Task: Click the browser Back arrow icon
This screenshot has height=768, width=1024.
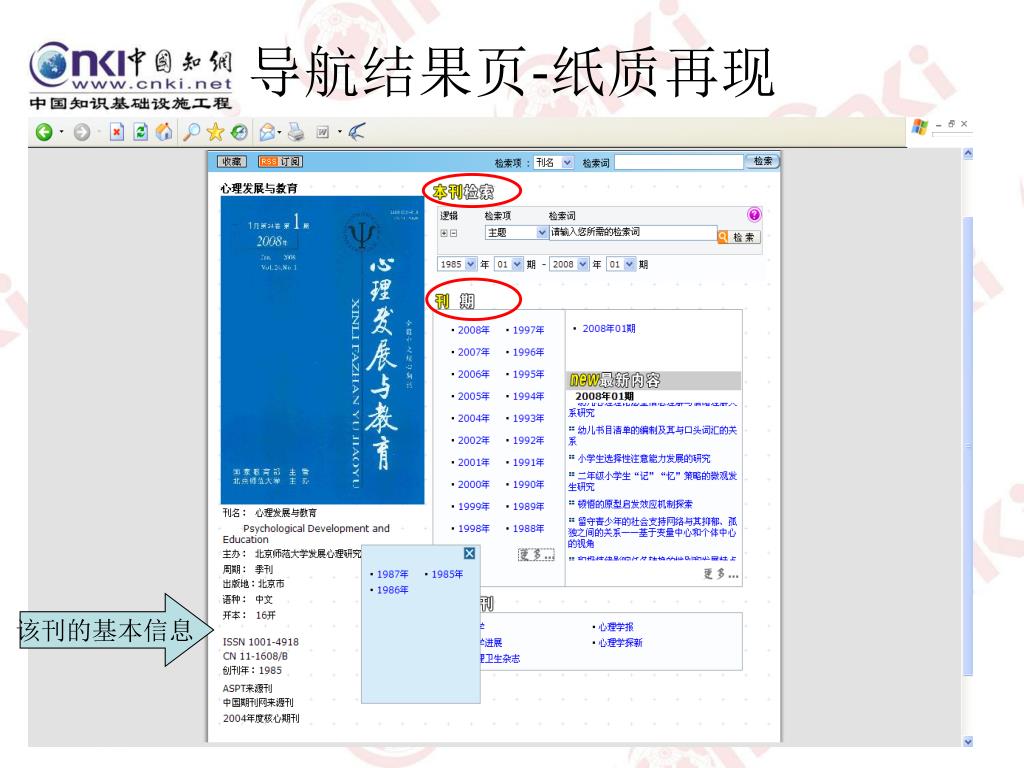Action: coord(44,133)
